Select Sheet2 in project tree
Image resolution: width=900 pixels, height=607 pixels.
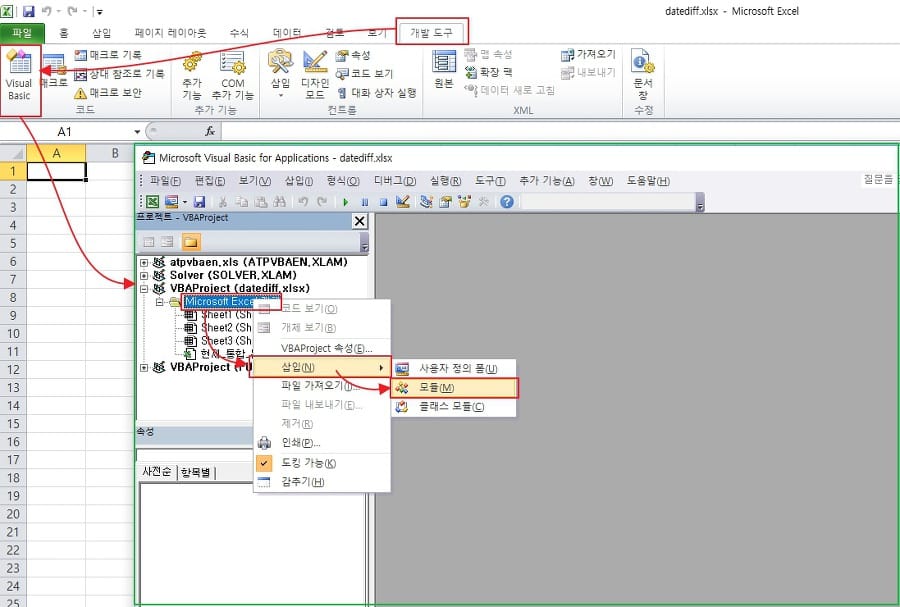coord(226,328)
